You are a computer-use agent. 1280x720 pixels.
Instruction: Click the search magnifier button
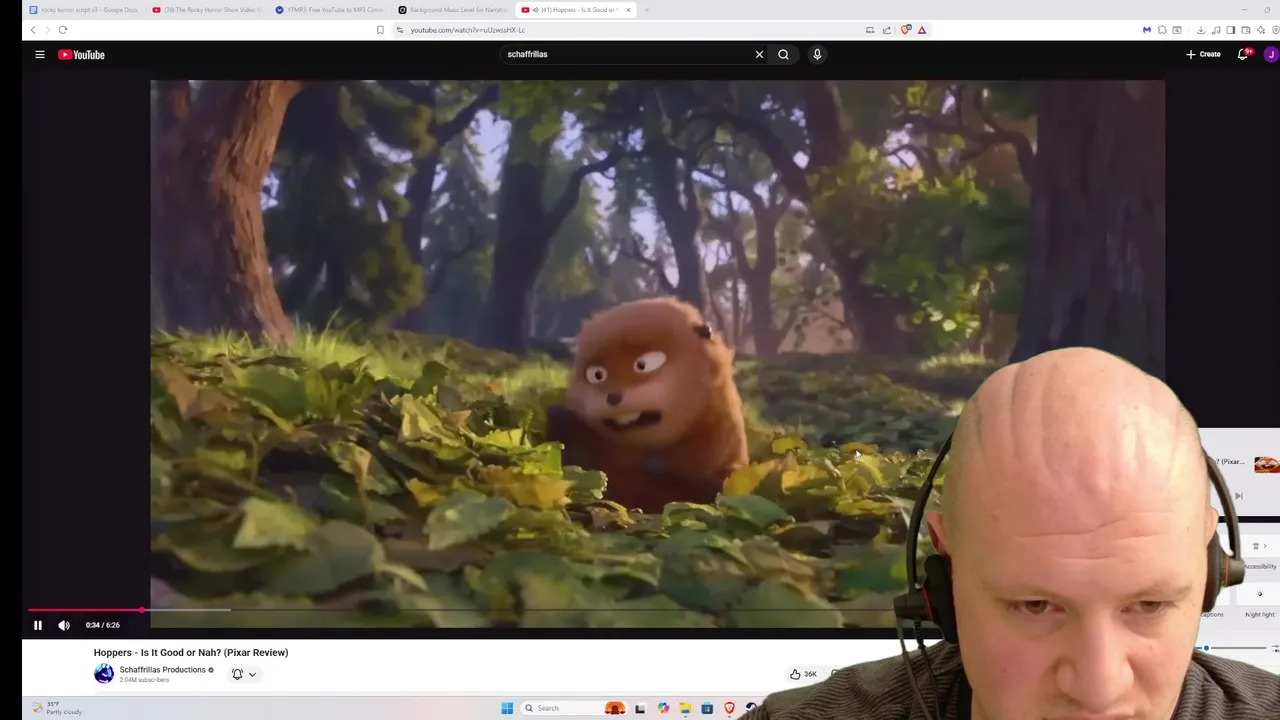(x=783, y=54)
